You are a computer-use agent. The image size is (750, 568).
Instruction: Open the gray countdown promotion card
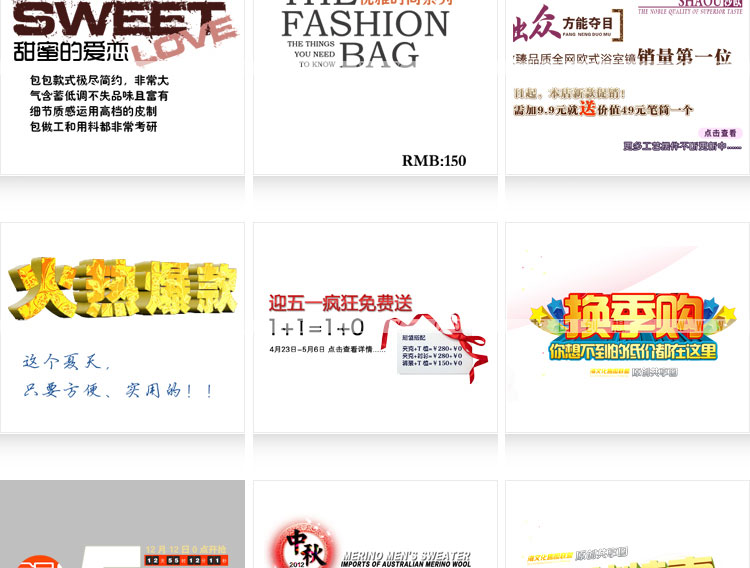point(122,524)
